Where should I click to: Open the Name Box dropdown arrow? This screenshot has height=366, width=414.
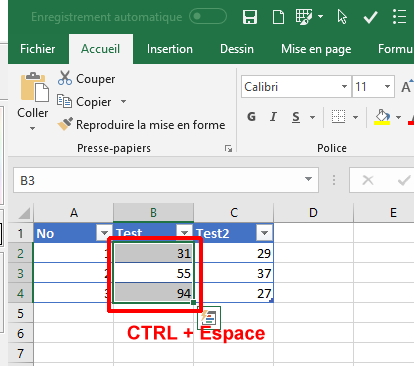pyautogui.click(x=309, y=180)
